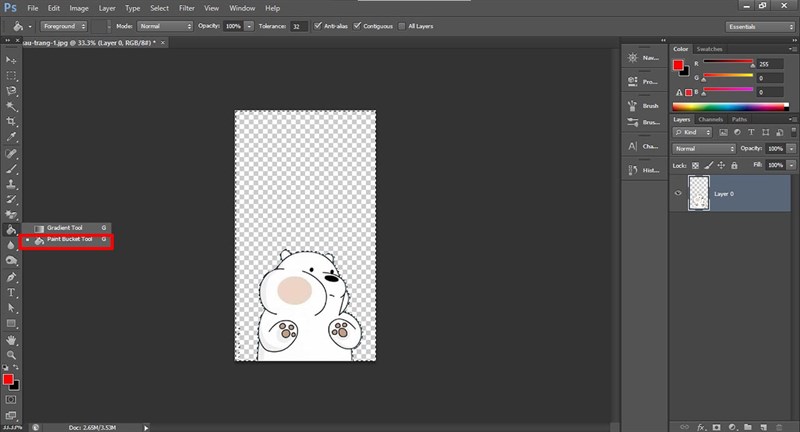Open the Character panel

pos(644,146)
